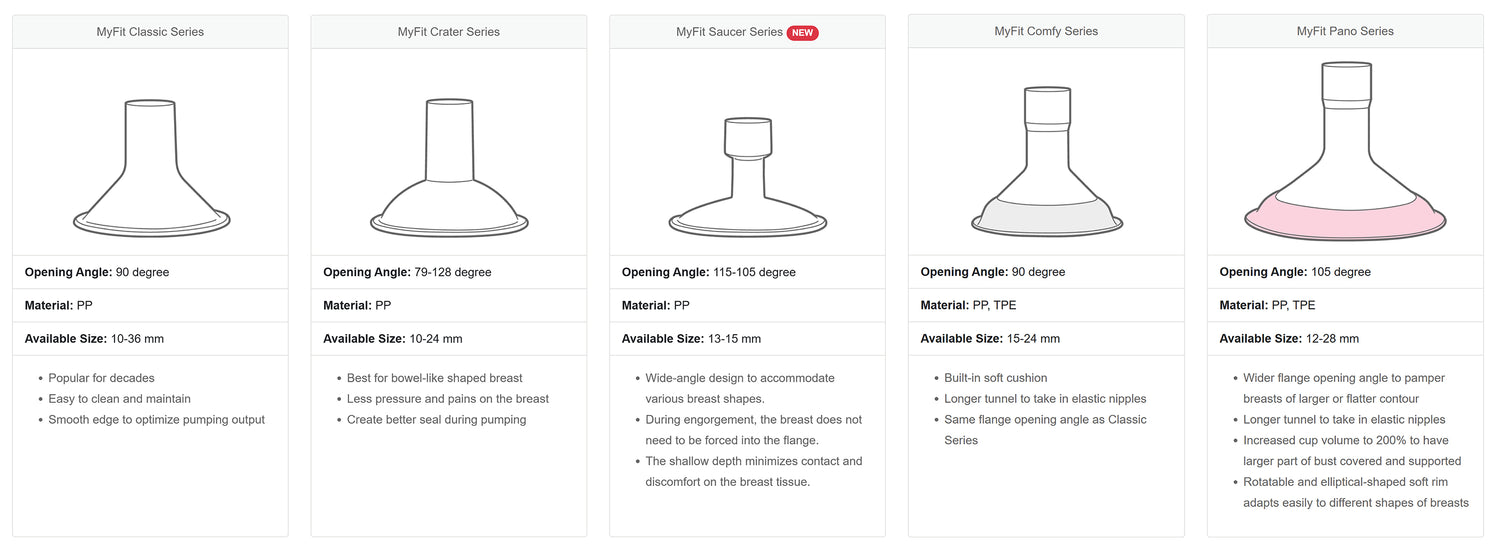Click the MyFit Classic Series flange illustration

(151, 169)
